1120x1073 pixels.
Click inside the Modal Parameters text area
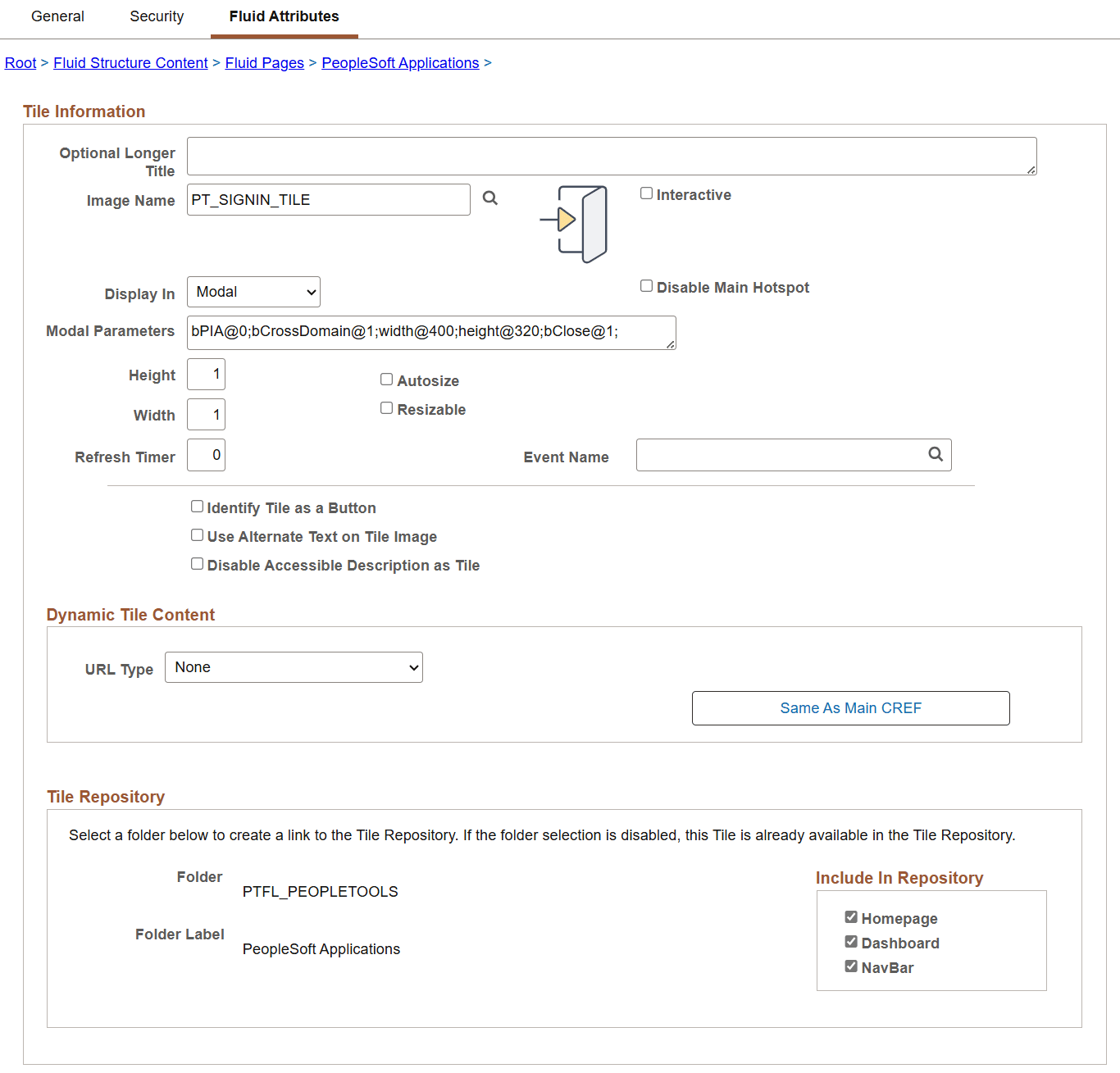click(430, 332)
